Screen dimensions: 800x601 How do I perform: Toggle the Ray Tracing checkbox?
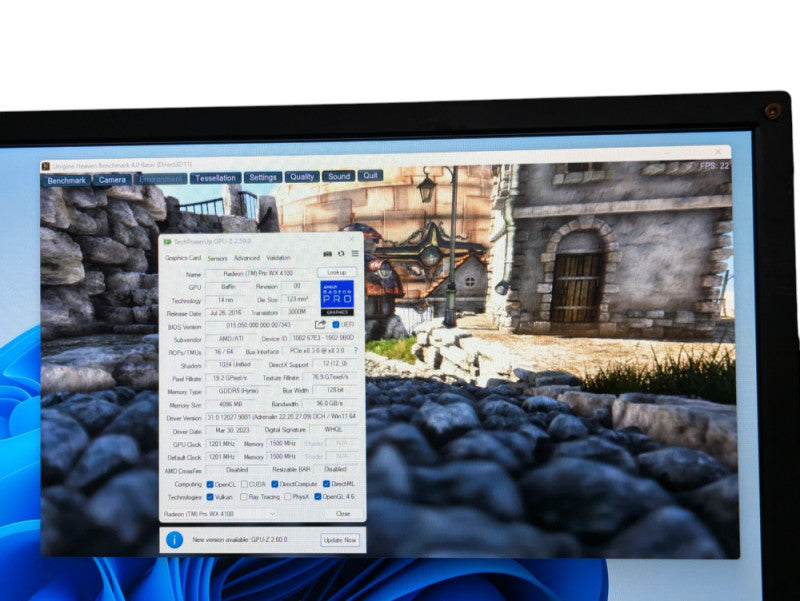(243, 497)
